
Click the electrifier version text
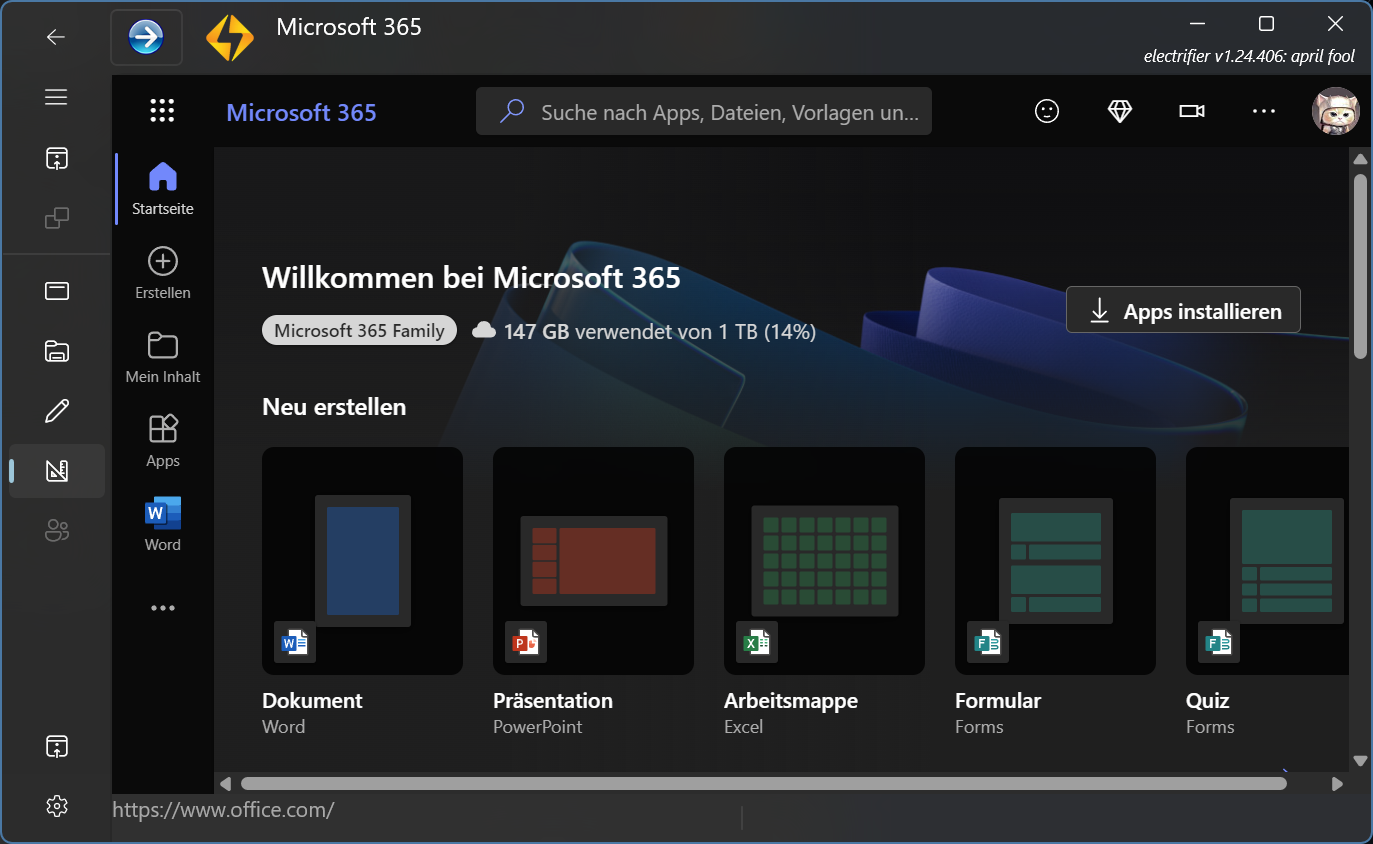(x=1249, y=57)
